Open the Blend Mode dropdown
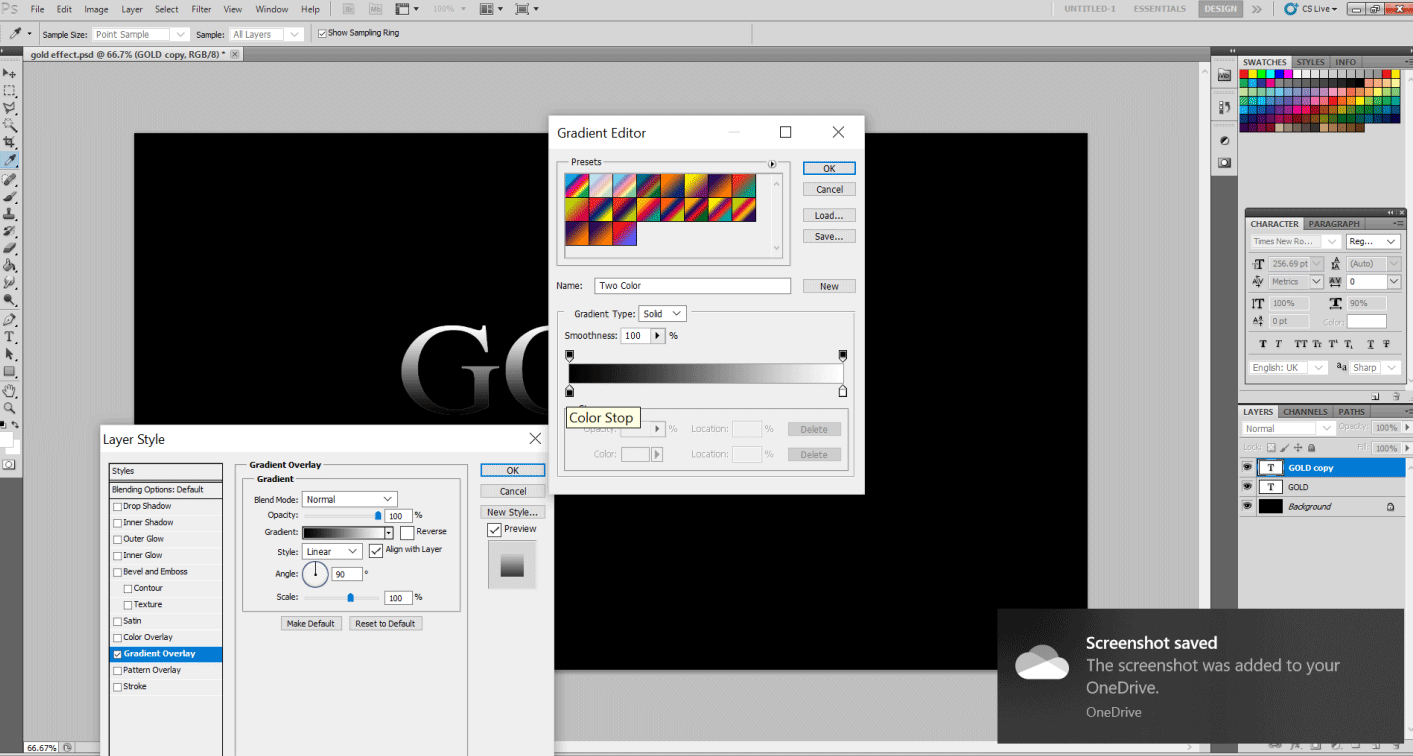The image size is (1413, 756). [x=350, y=498]
